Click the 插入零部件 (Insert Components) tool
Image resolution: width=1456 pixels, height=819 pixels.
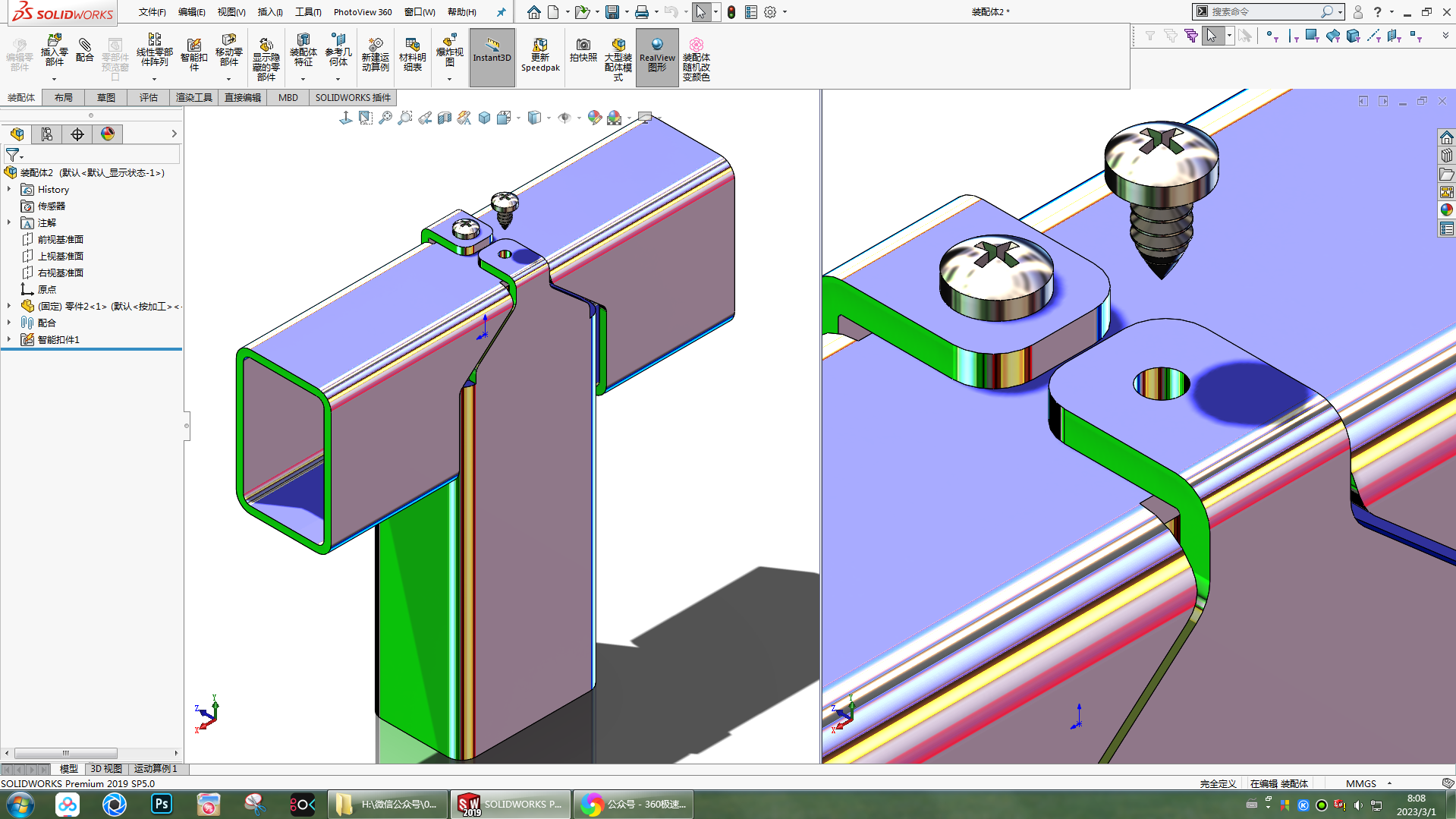[x=54, y=51]
